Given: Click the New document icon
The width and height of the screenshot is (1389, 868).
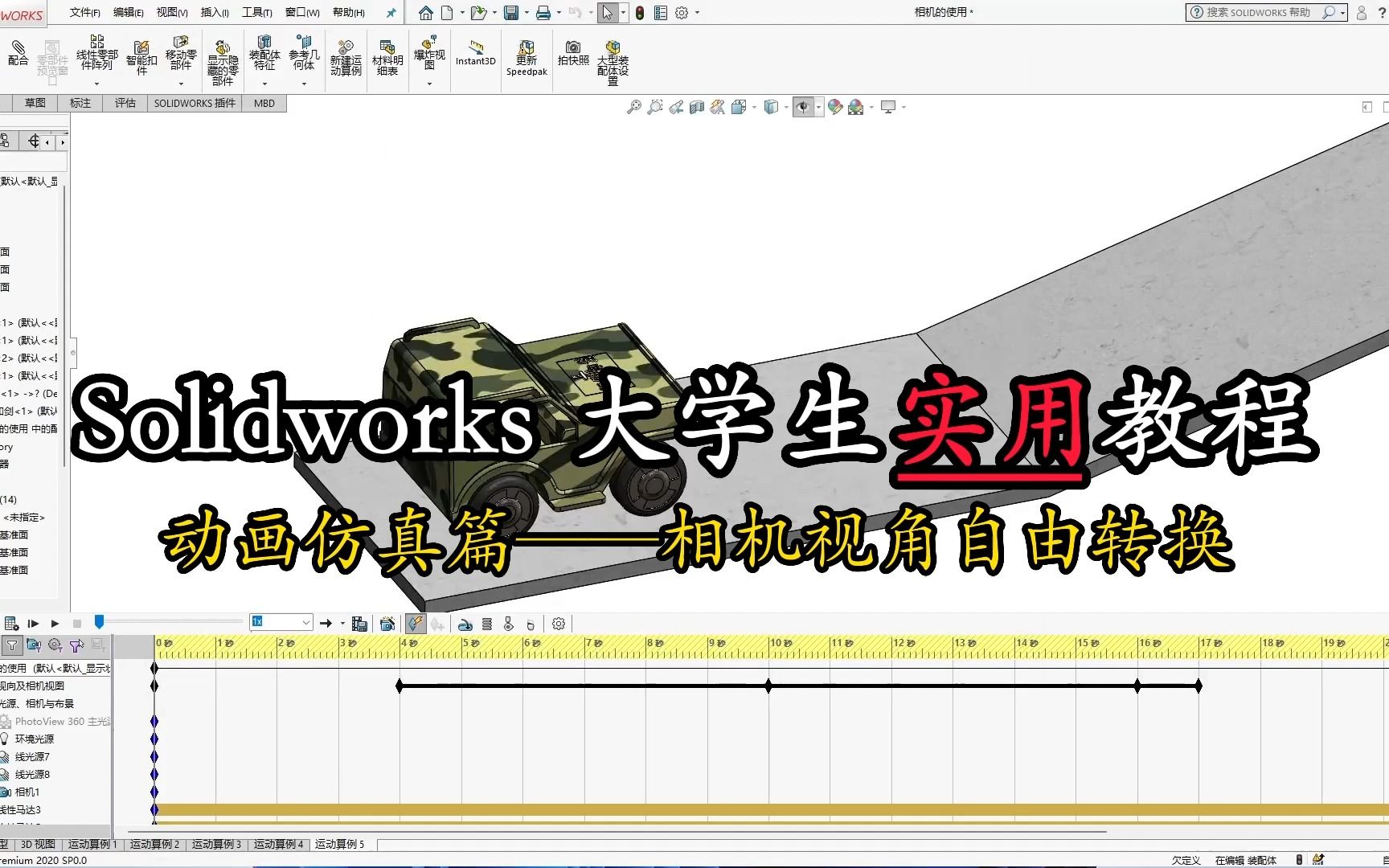Looking at the screenshot, I should coord(447,13).
